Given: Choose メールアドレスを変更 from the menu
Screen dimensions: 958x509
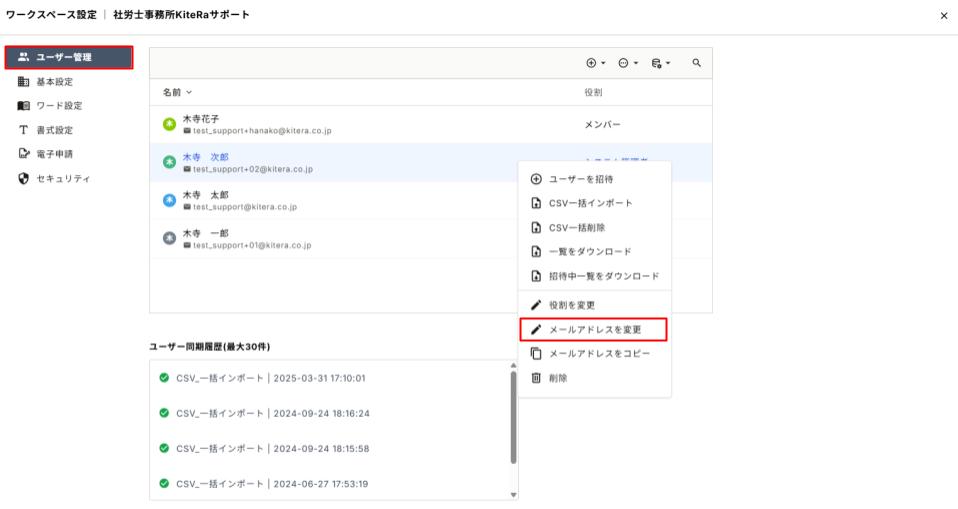Looking at the screenshot, I should click(x=593, y=329).
